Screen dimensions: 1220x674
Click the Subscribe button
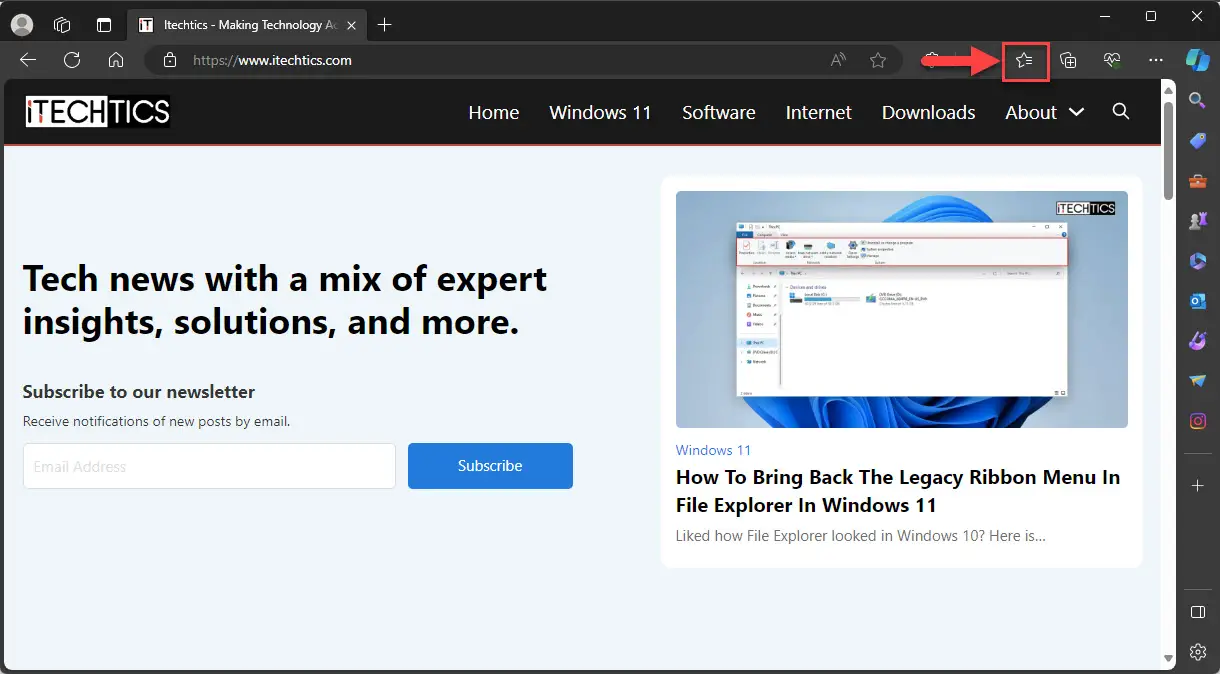[x=490, y=466]
